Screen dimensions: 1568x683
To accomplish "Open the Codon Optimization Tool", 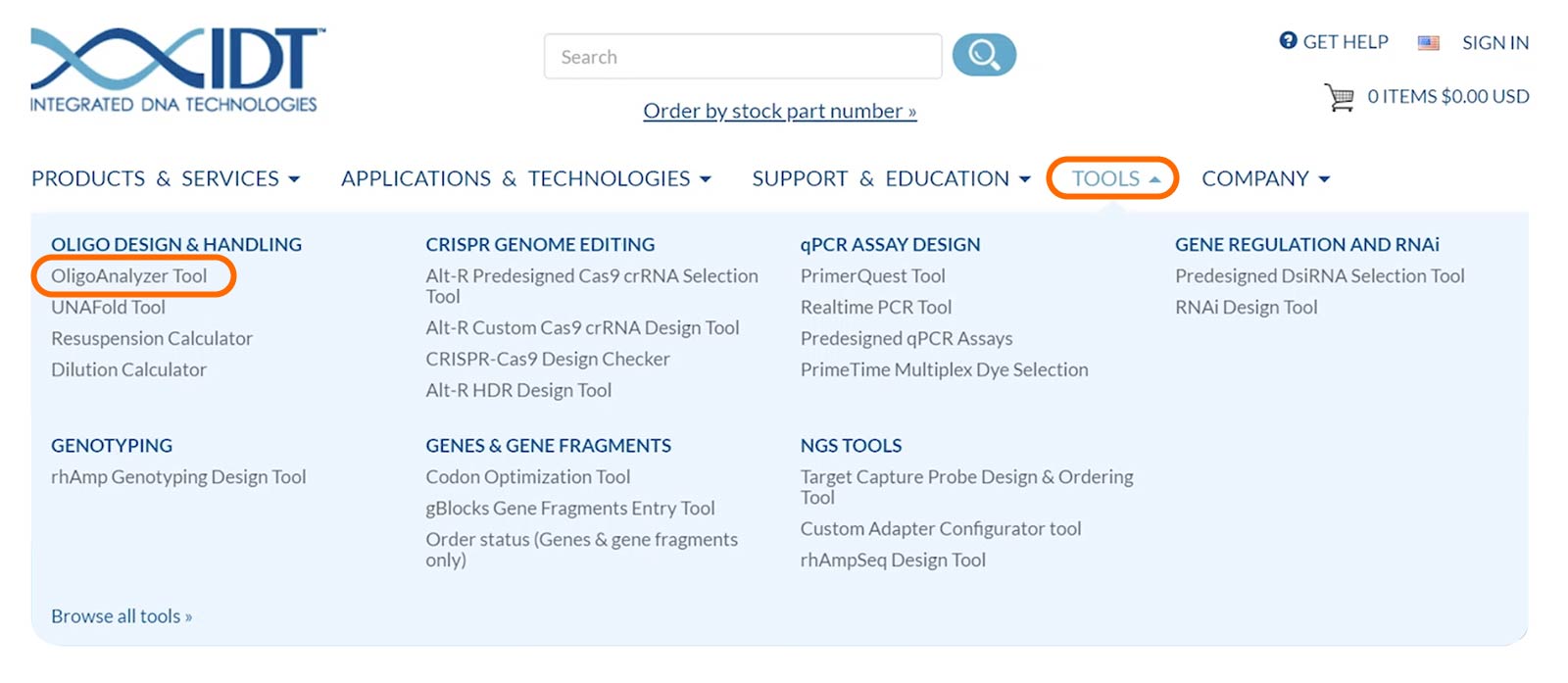I will click(x=527, y=476).
